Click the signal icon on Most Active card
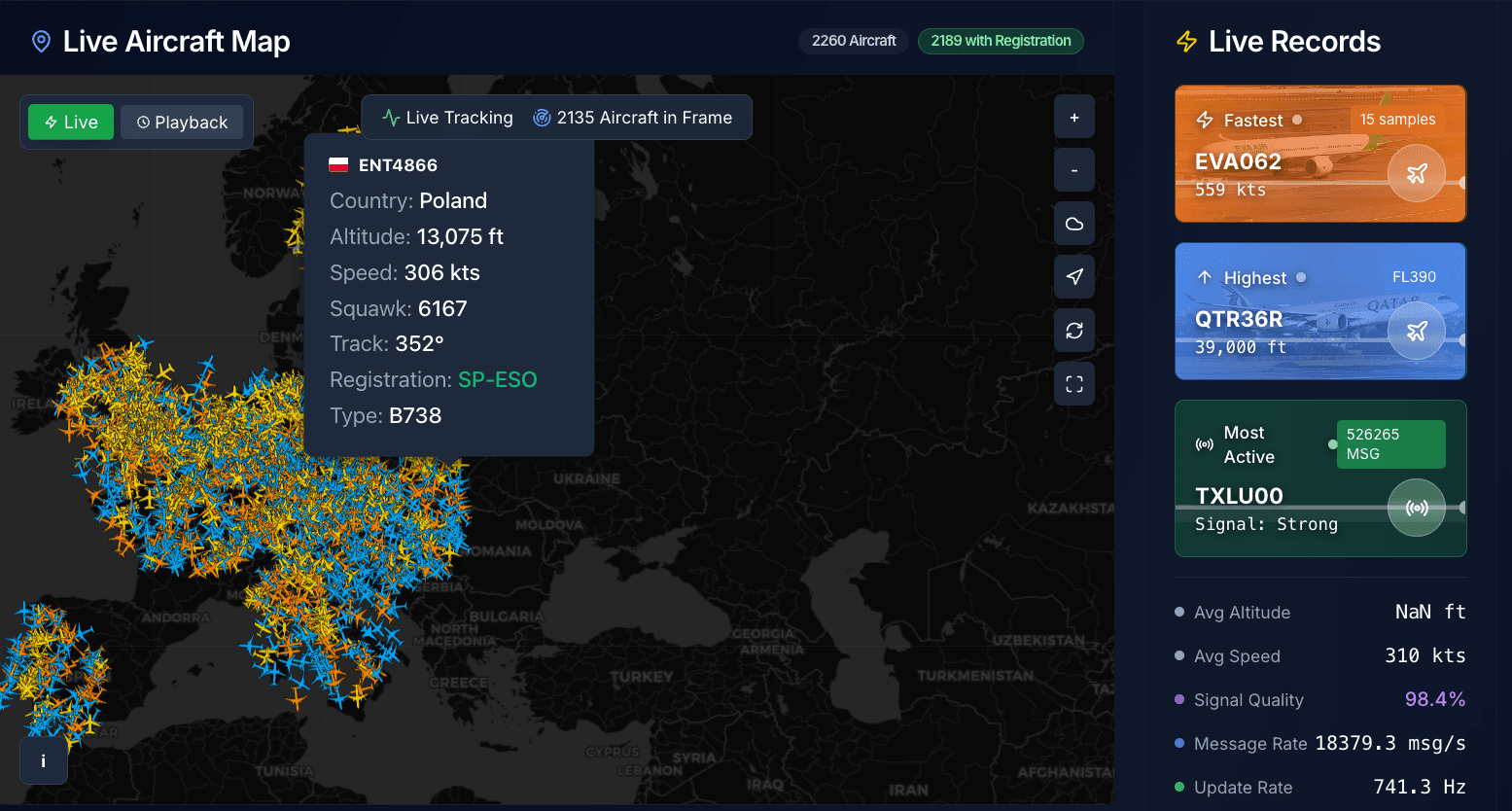 coord(1416,508)
